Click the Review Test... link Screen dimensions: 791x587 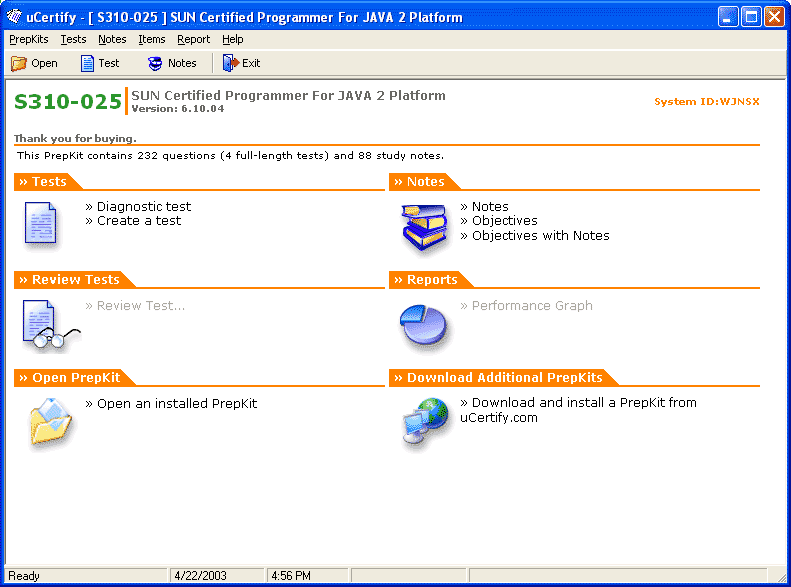point(135,306)
